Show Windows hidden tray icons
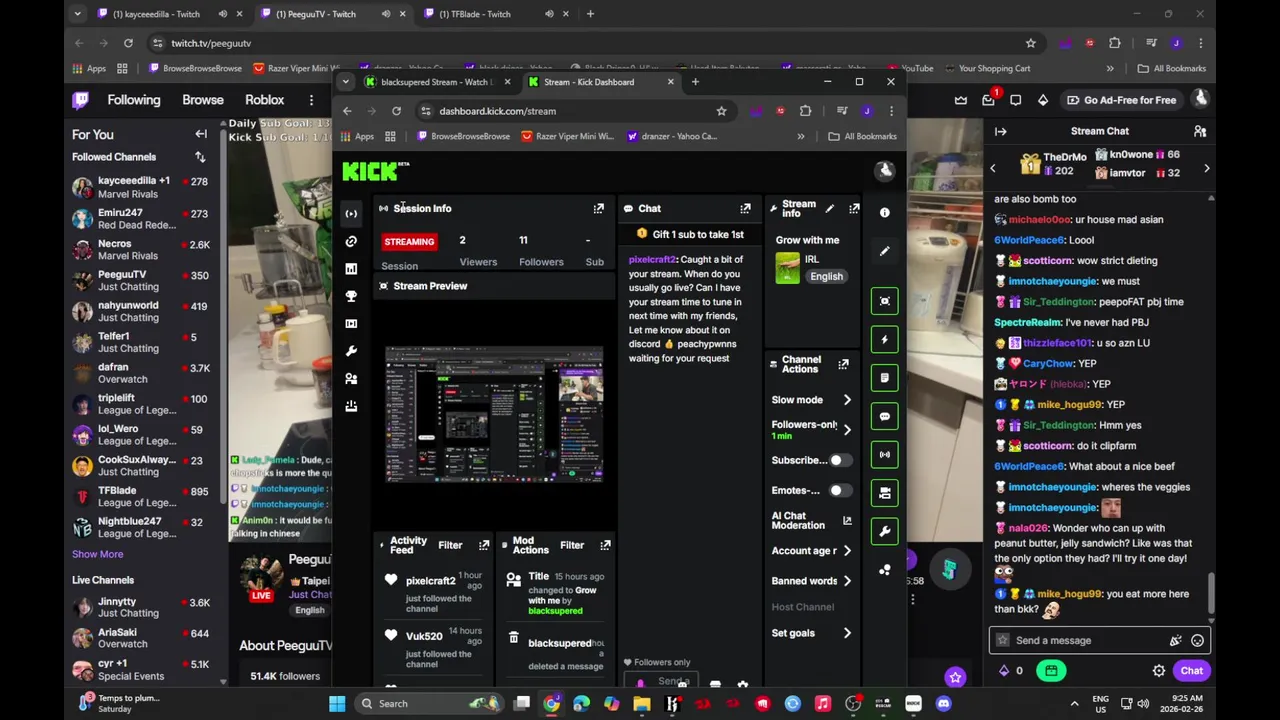Image resolution: width=1280 pixels, height=720 pixels. 1074,703
